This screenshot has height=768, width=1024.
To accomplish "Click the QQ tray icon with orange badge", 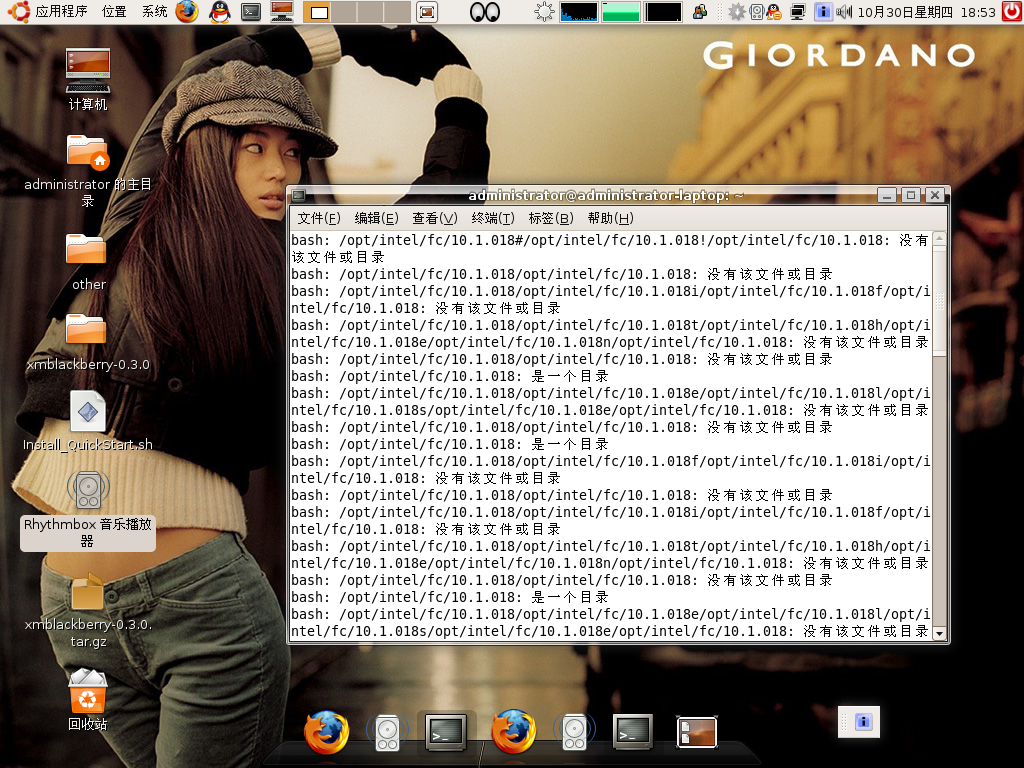I will point(774,12).
